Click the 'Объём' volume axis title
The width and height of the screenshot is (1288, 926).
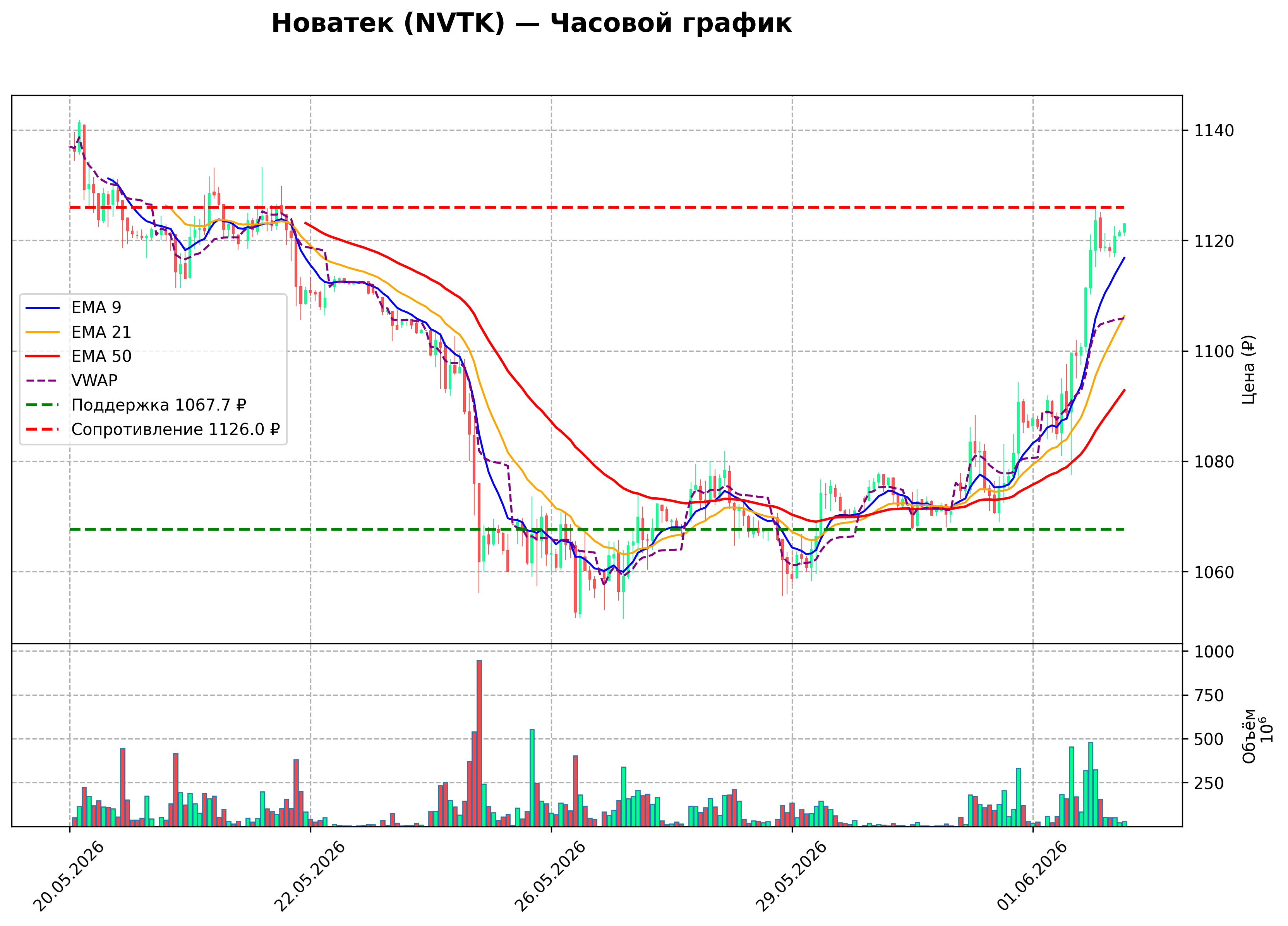pyautogui.click(x=1249, y=736)
